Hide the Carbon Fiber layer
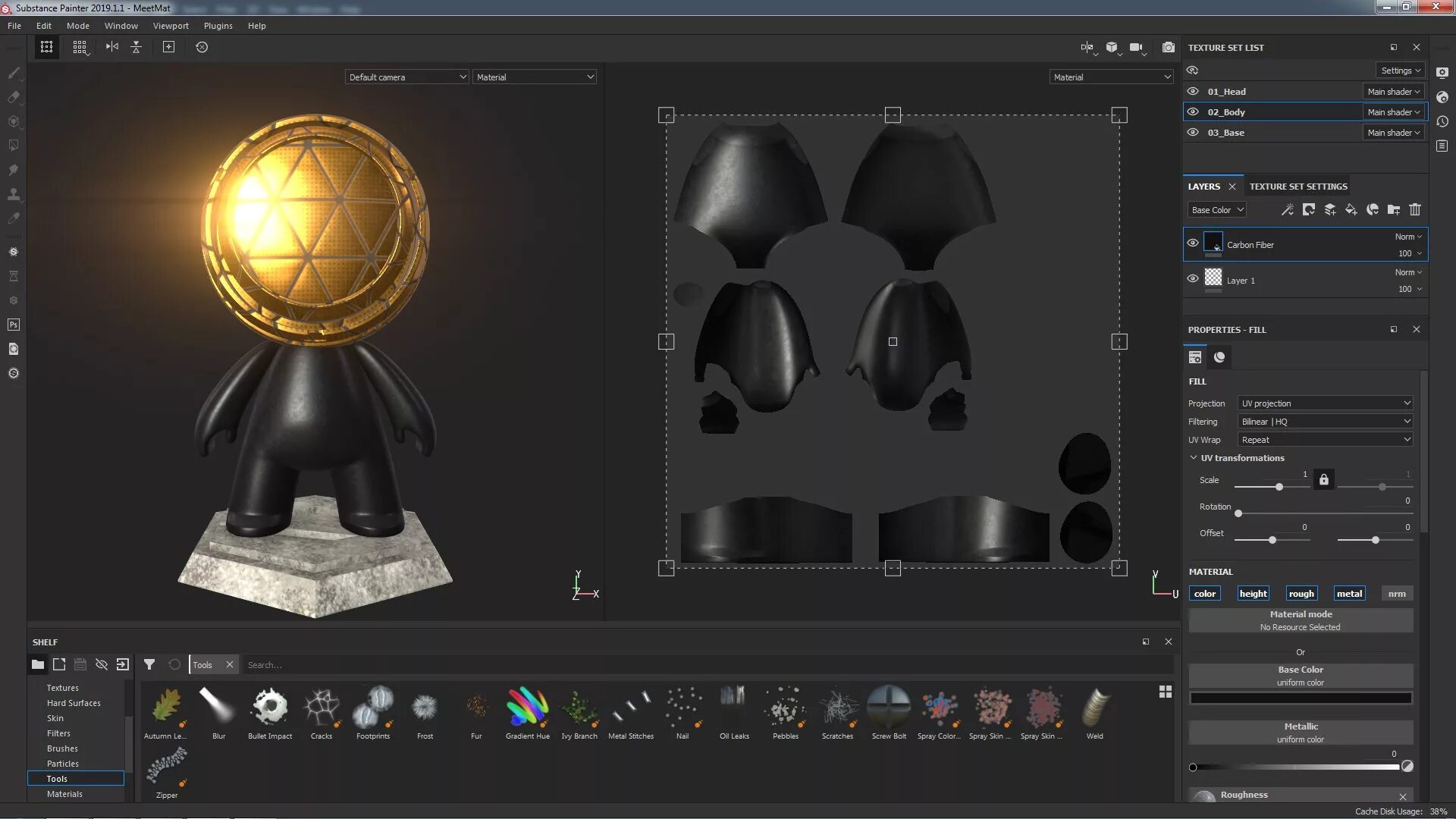The image size is (1456, 819). [x=1193, y=243]
